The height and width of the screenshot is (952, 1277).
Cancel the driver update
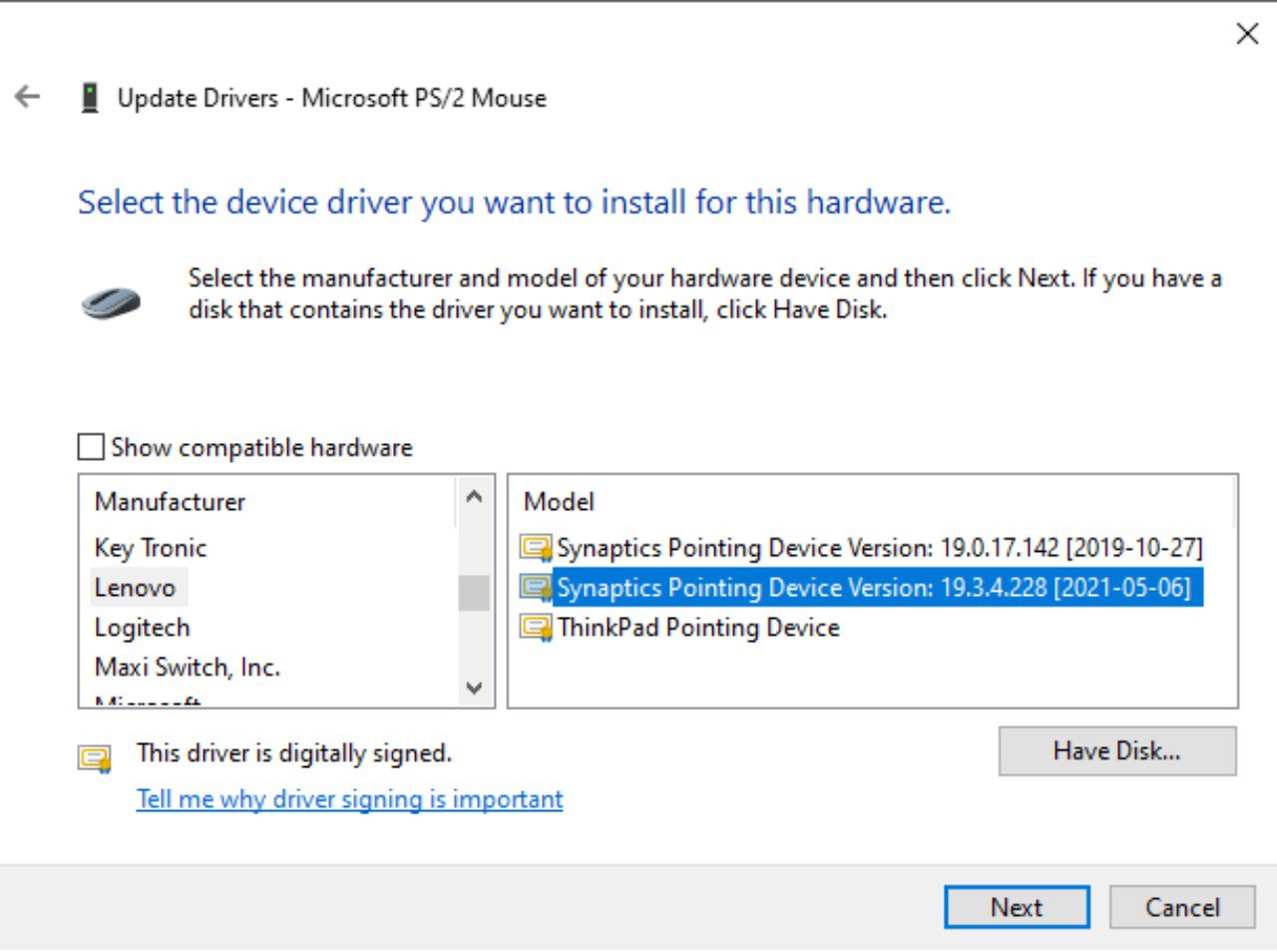coord(1182,907)
